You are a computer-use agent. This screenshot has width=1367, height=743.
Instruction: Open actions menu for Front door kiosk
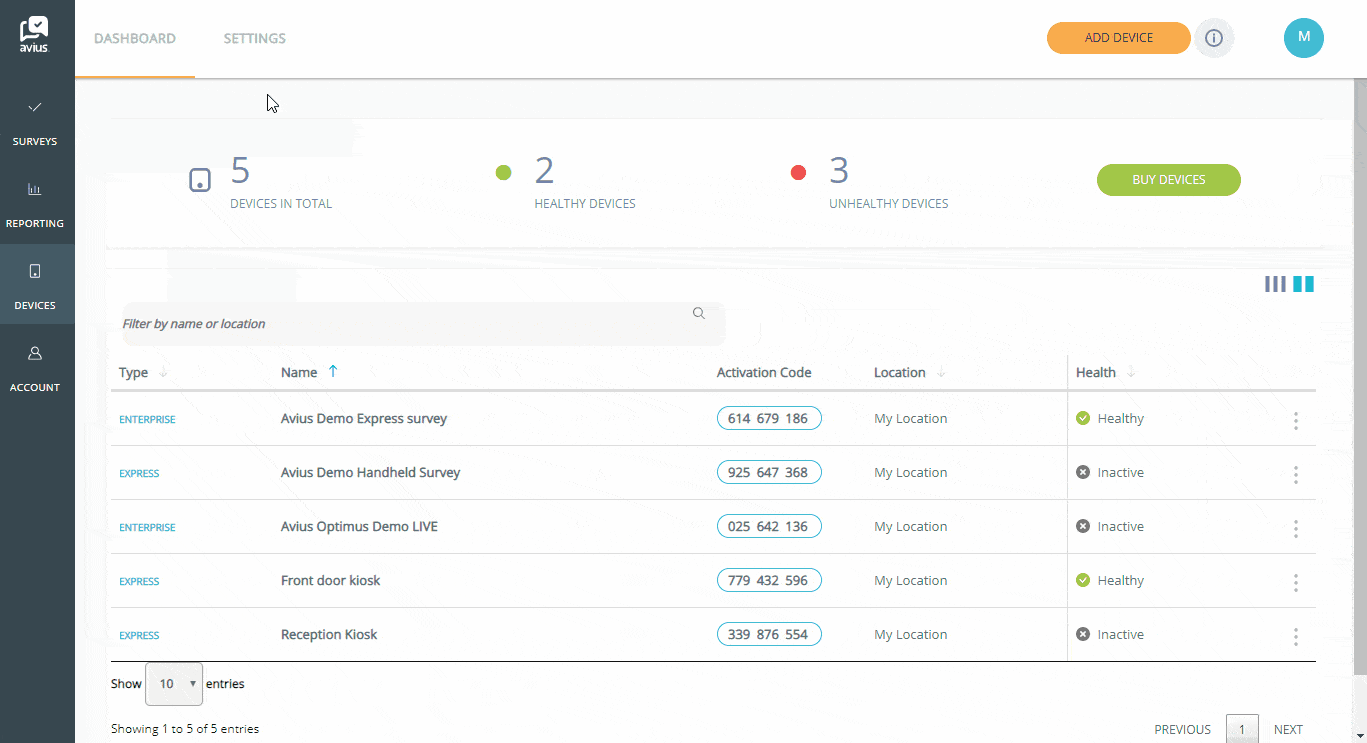tap(1295, 582)
